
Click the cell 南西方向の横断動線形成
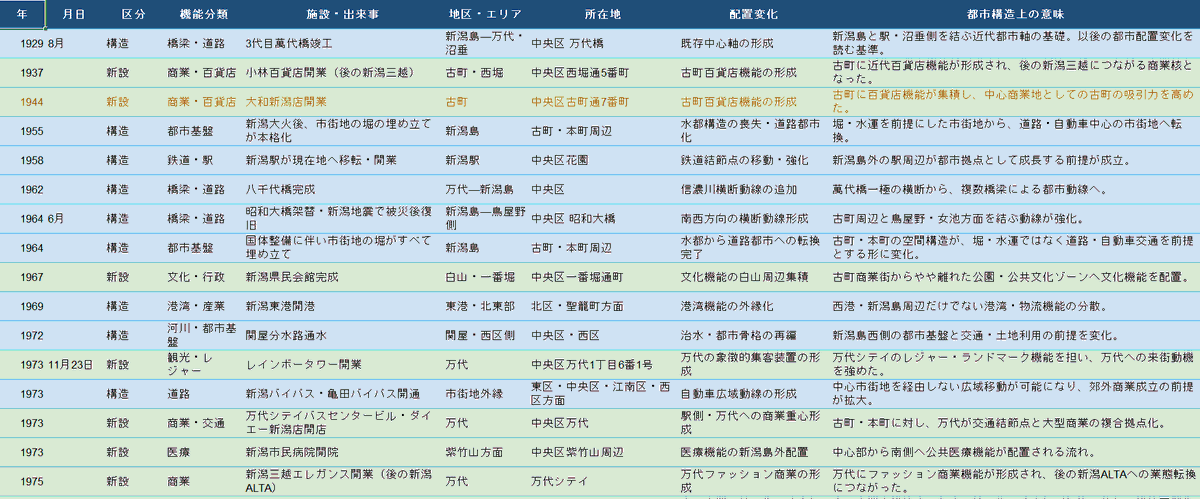coord(753,218)
